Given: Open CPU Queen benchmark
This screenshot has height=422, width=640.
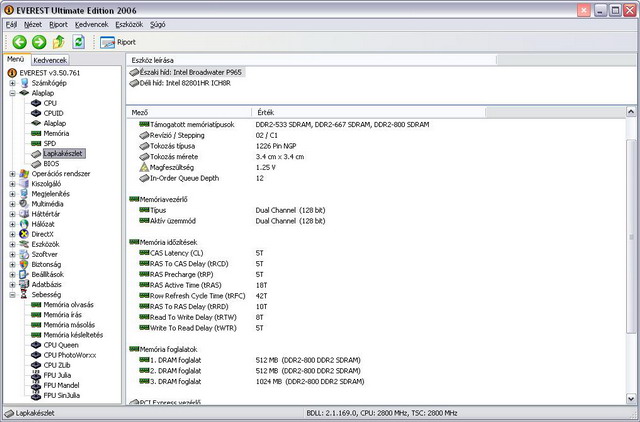Looking at the screenshot, I should coord(61,345).
